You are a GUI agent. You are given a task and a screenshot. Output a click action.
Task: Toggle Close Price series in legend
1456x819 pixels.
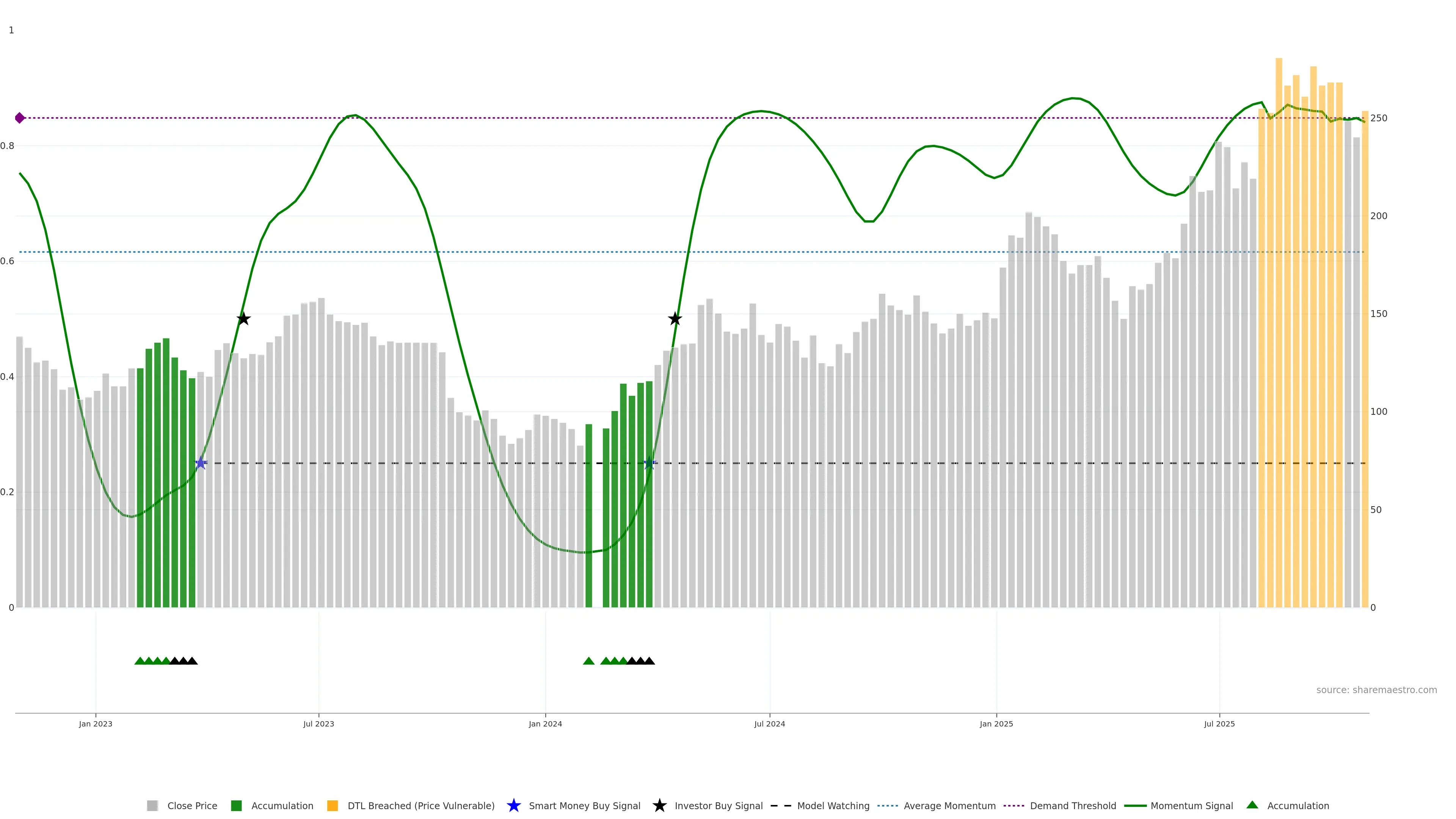pos(192,806)
